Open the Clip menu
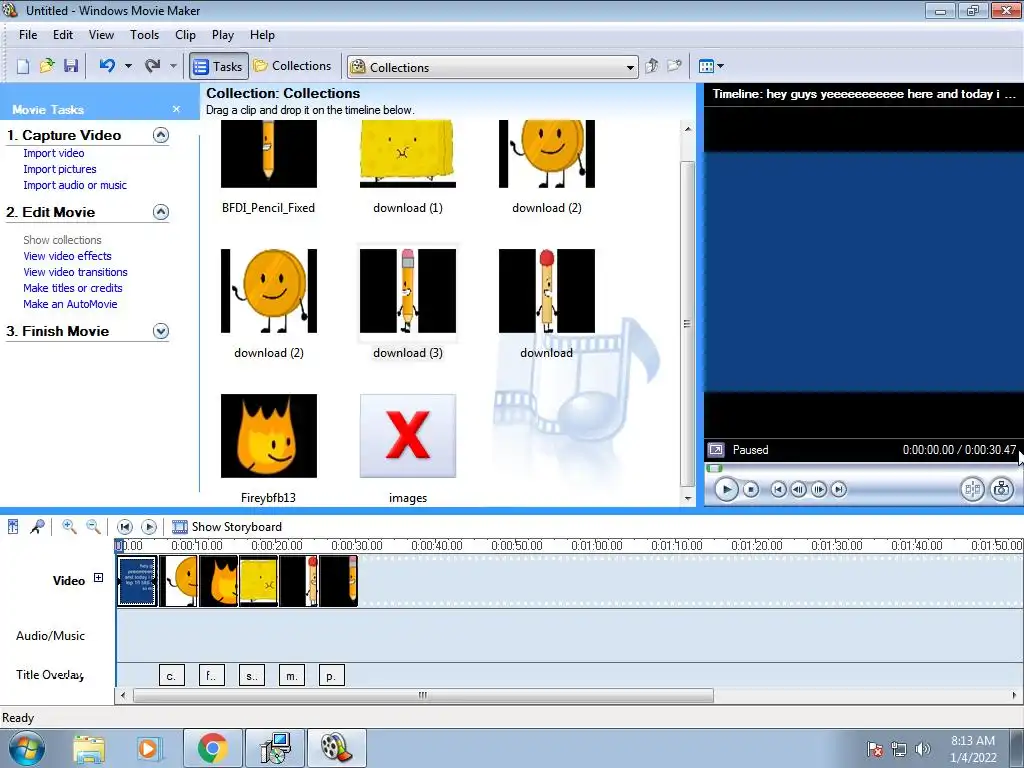This screenshot has width=1024, height=768. coord(185,35)
